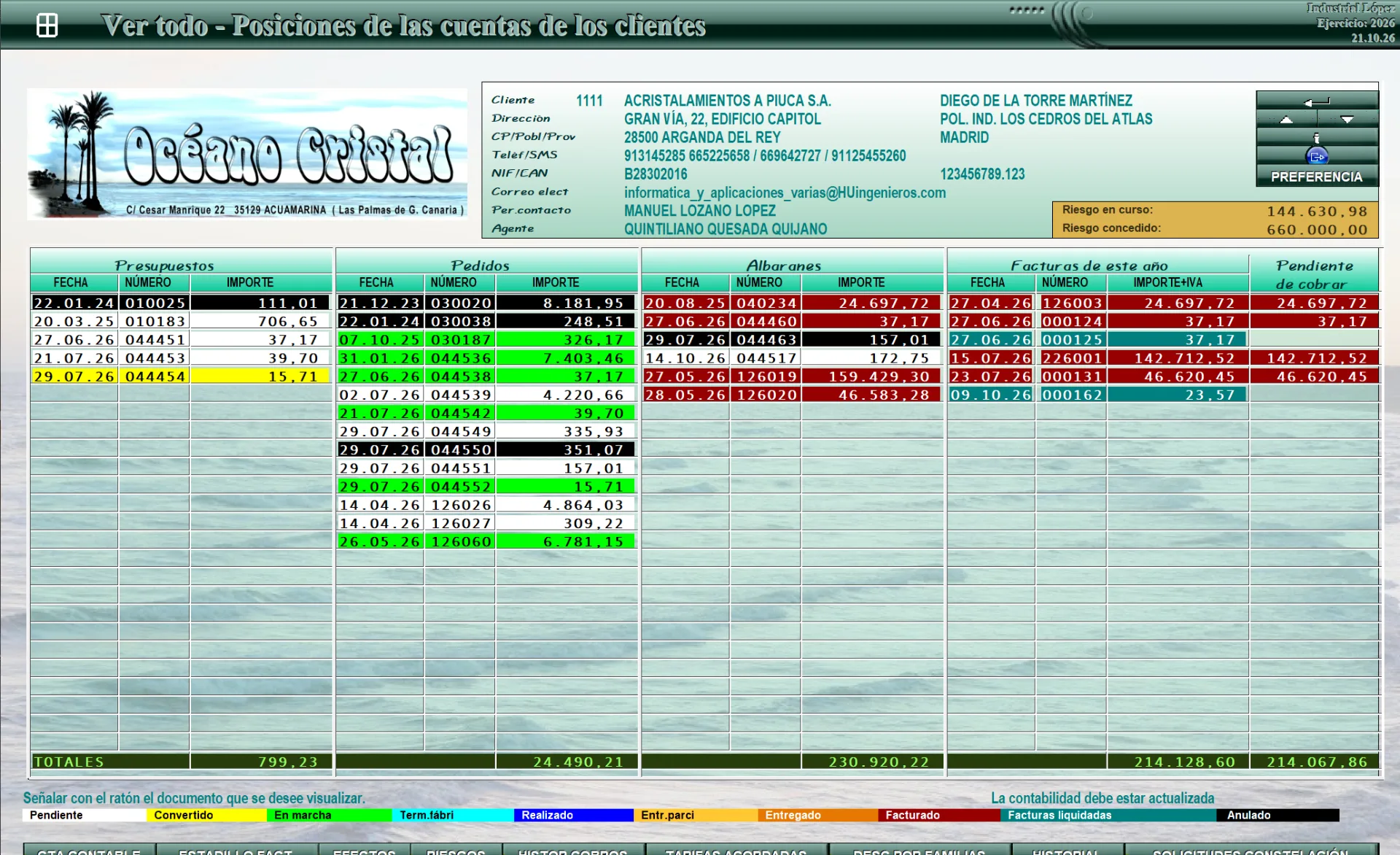Open client information with the i button
This screenshot has height=855, width=1400.
click(1317, 137)
